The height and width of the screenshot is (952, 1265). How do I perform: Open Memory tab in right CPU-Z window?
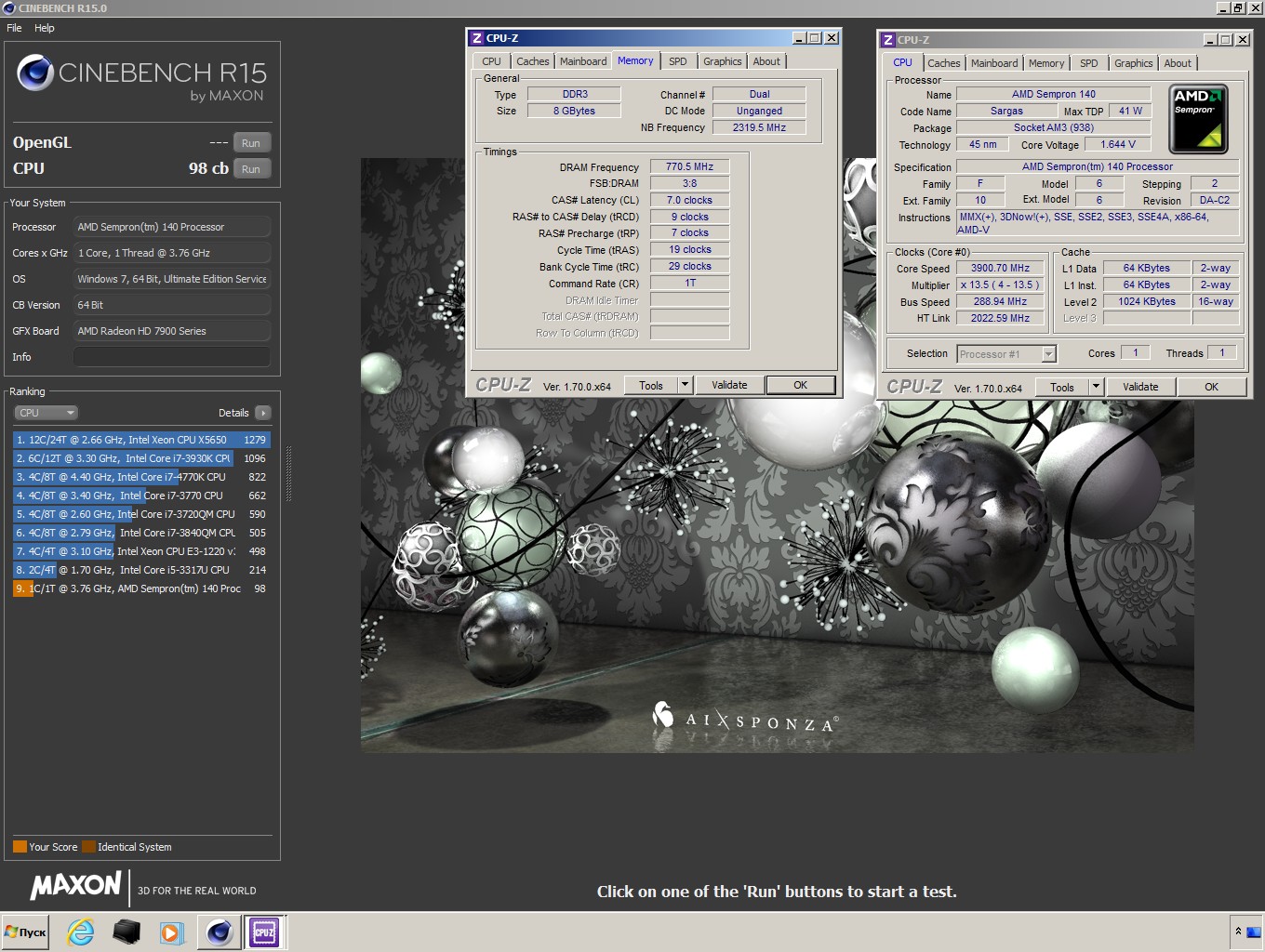click(1046, 63)
